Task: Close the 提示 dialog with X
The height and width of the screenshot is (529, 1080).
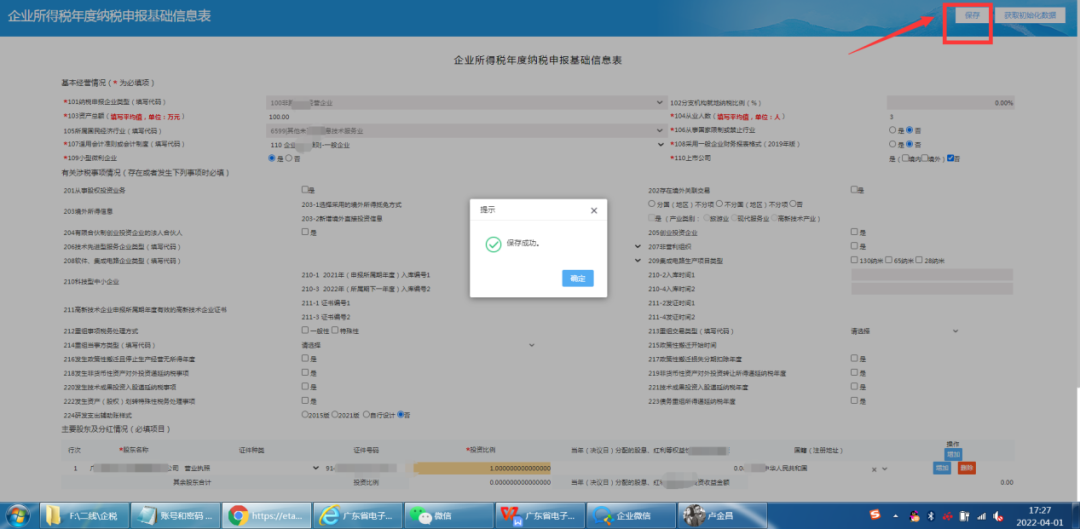Action: [594, 211]
